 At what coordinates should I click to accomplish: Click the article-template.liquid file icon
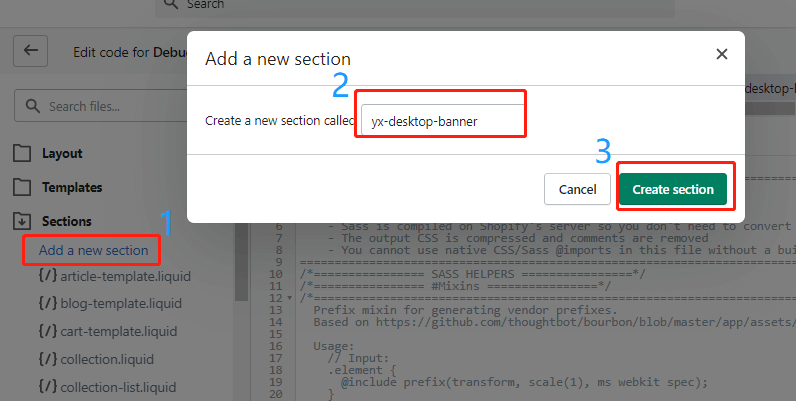pos(47,276)
